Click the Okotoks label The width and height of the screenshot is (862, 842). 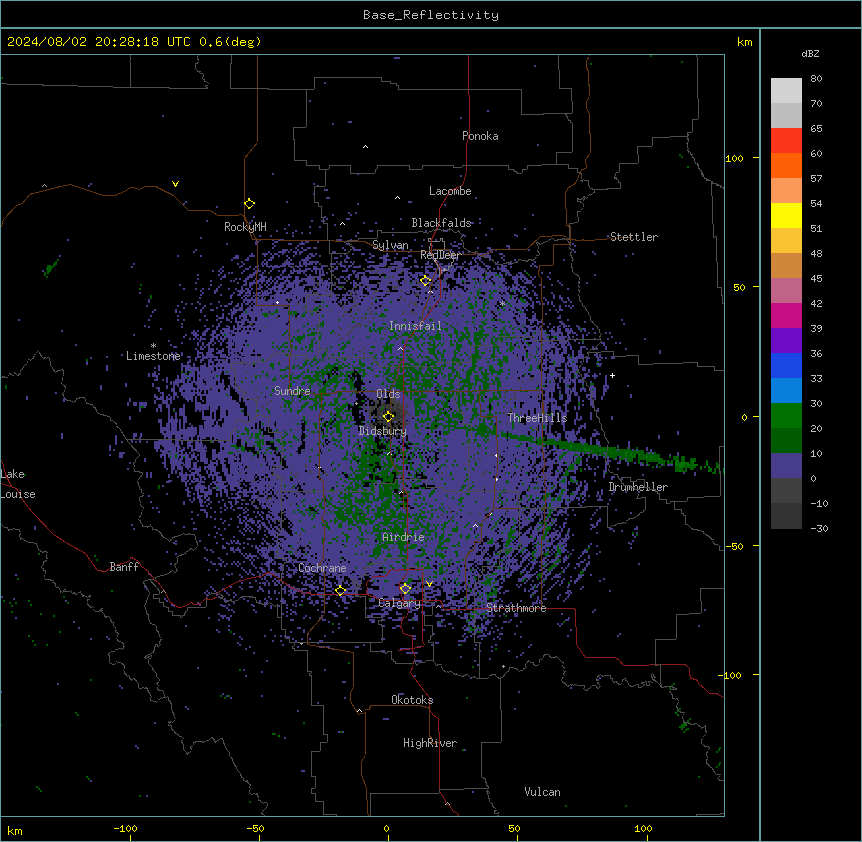click(x=412, y=700)
